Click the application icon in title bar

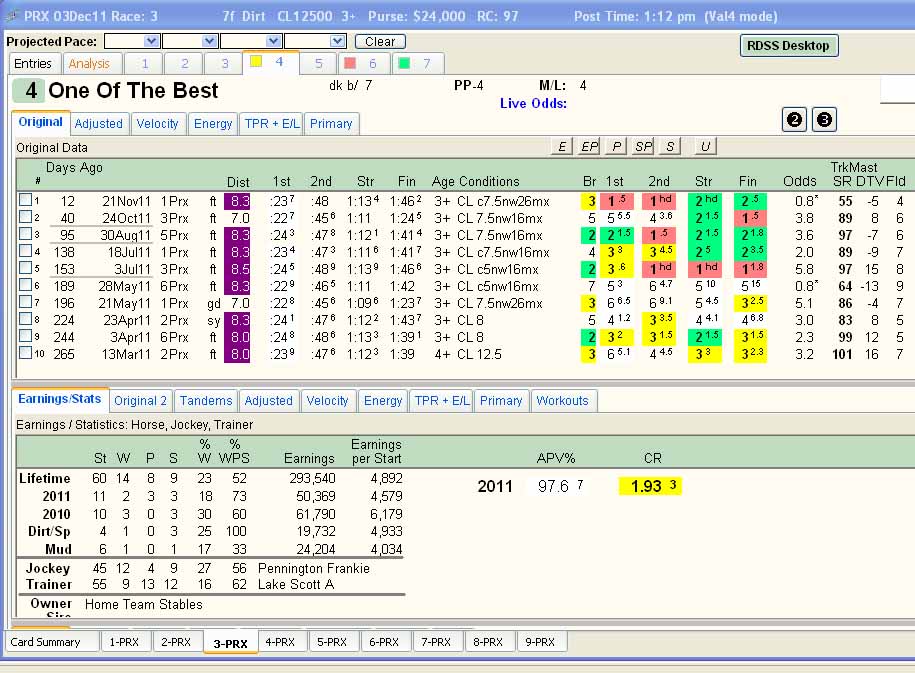point(11,16)
